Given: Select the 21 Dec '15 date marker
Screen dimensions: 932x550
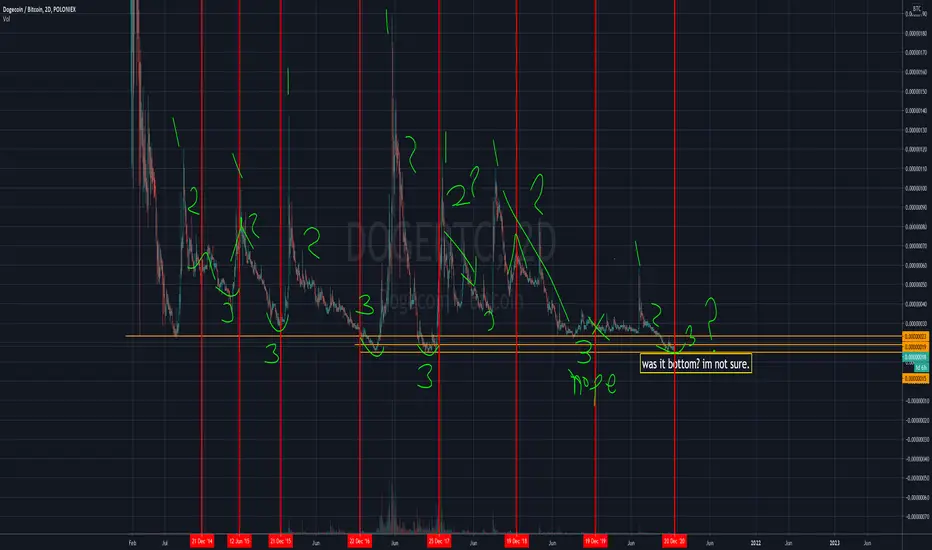Looking at the screenshot, I should [x=281, y=541].
